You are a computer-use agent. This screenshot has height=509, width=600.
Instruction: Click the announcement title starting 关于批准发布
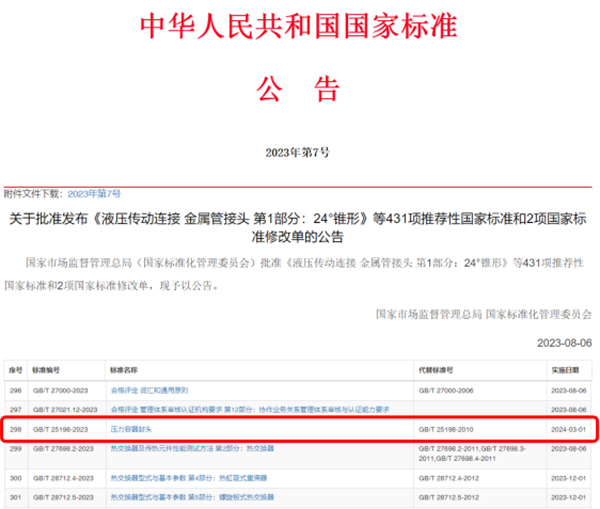(300, 225)
